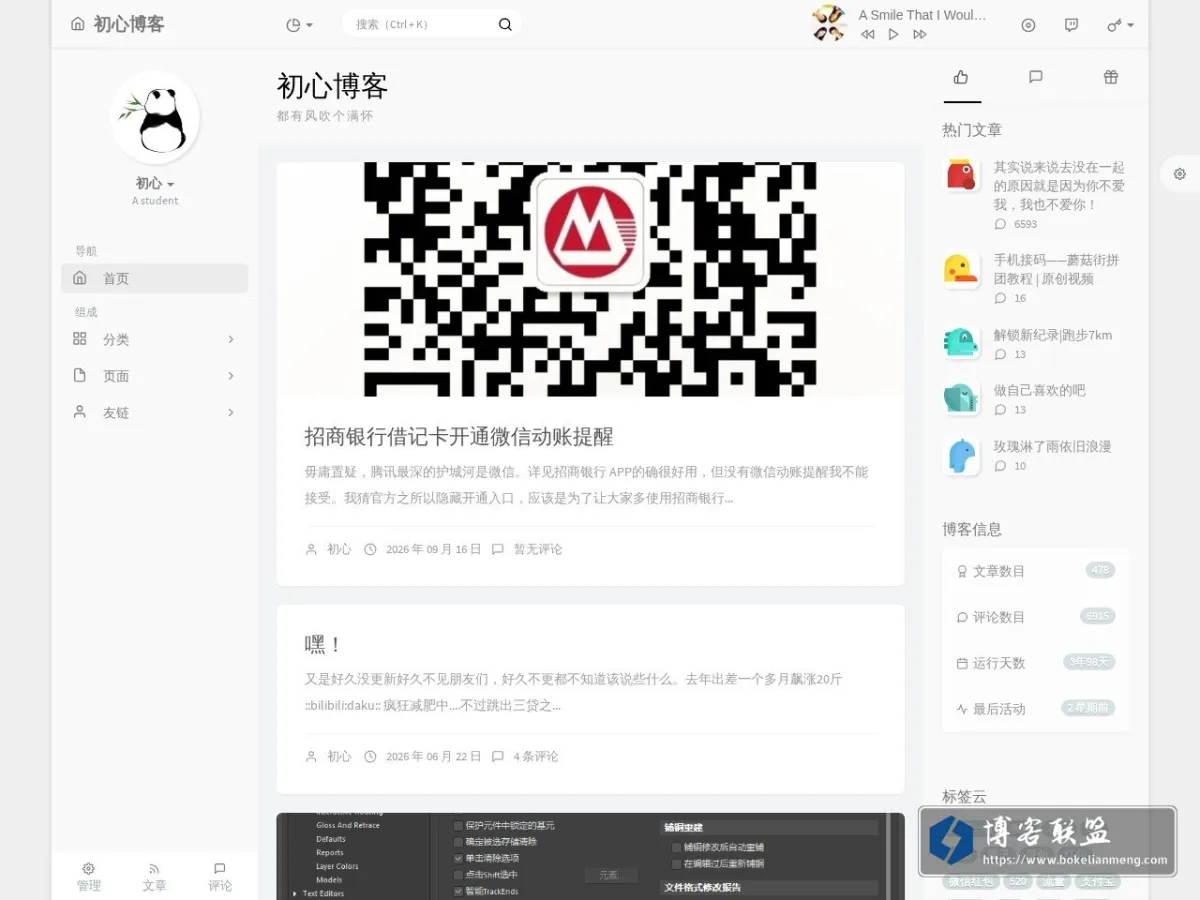Open 管理 at the sidebar bottom
This screenshot has width=1200, height=900.
click(89, 877)
